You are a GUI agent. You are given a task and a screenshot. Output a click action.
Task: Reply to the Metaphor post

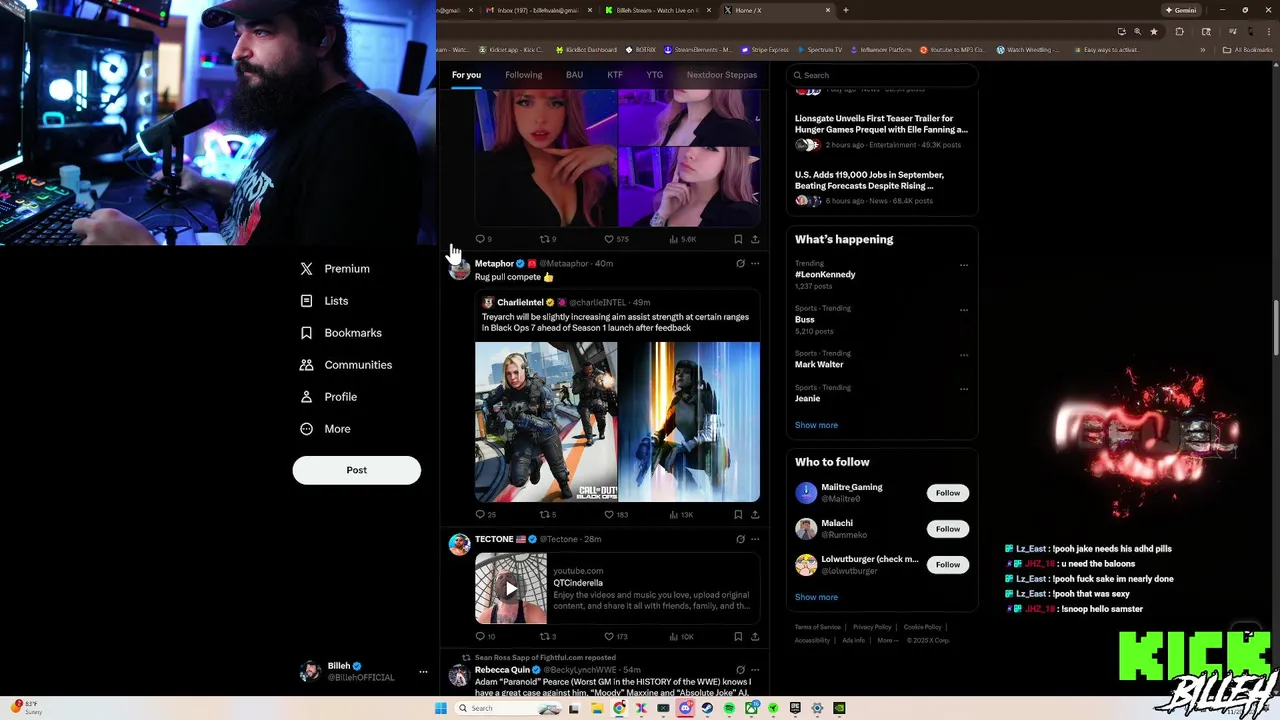[485, 515]
